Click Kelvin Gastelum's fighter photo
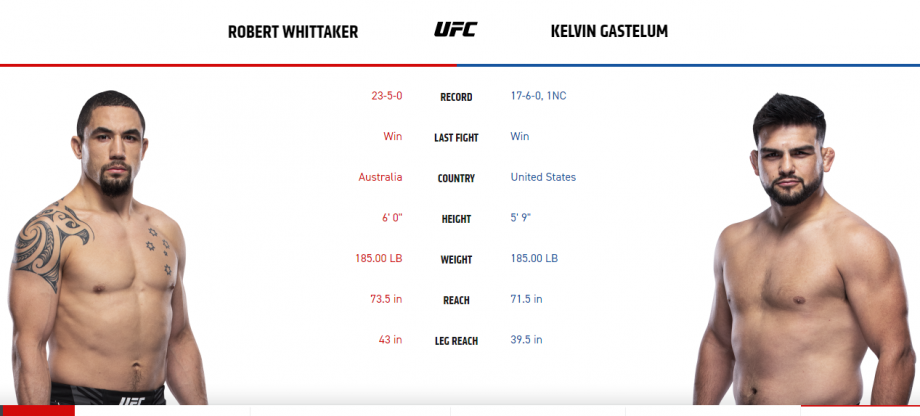 tap(804, 249)
